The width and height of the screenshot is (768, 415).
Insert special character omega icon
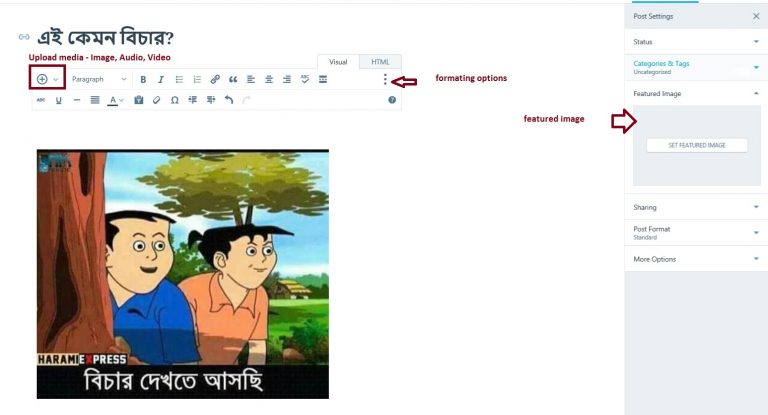pyautogui.click(x=174, y=100)
